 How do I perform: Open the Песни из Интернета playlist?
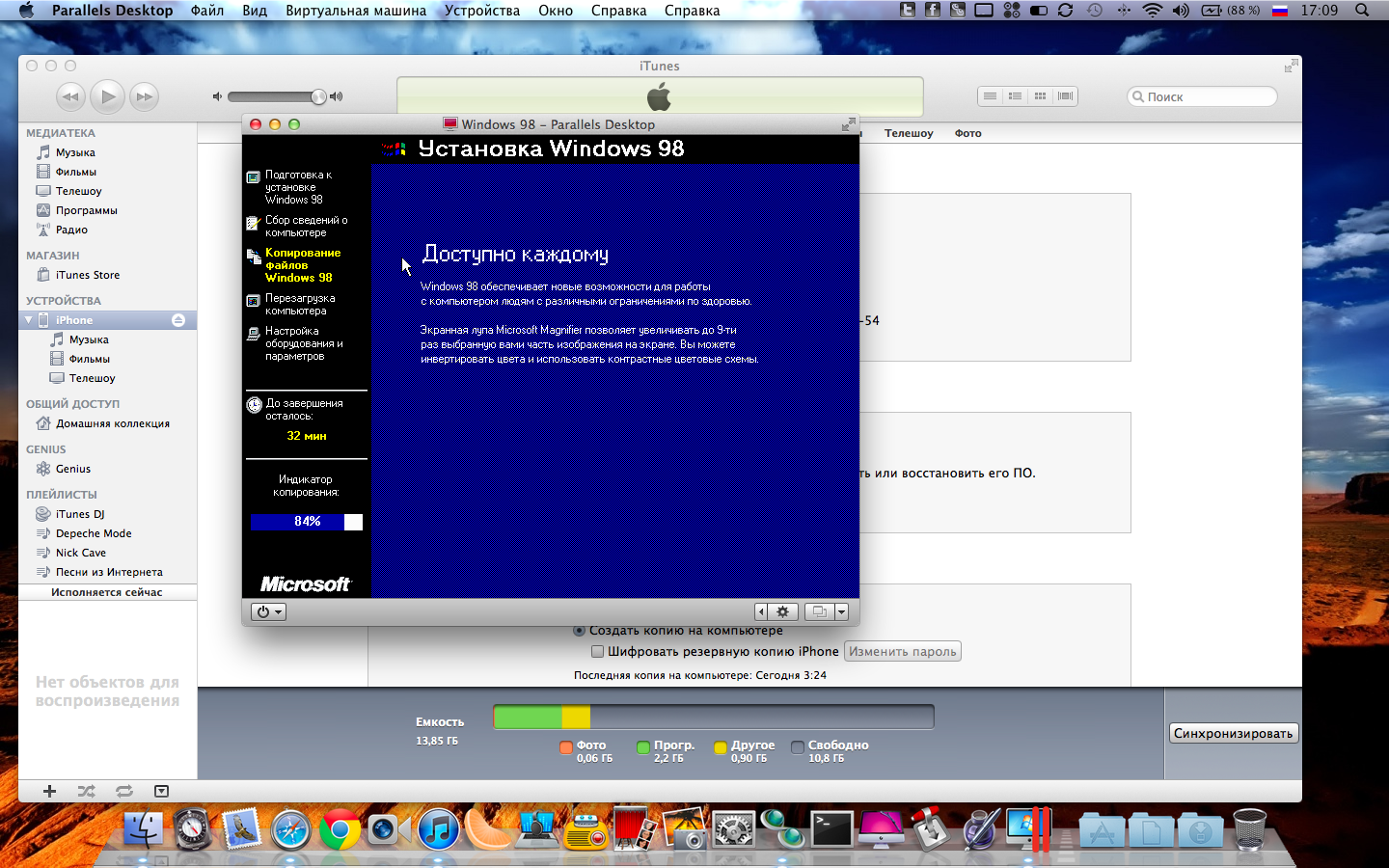point(109,572)
